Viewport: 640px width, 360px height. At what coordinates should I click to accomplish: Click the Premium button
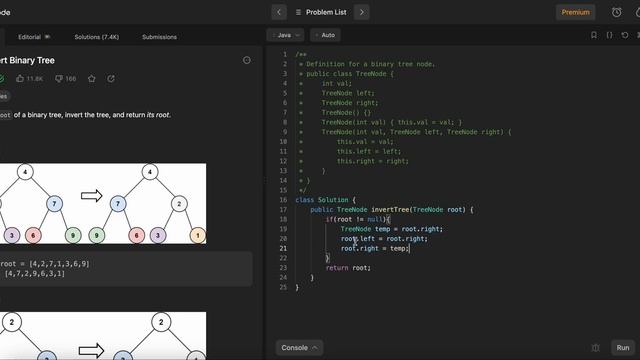(576, 12)
